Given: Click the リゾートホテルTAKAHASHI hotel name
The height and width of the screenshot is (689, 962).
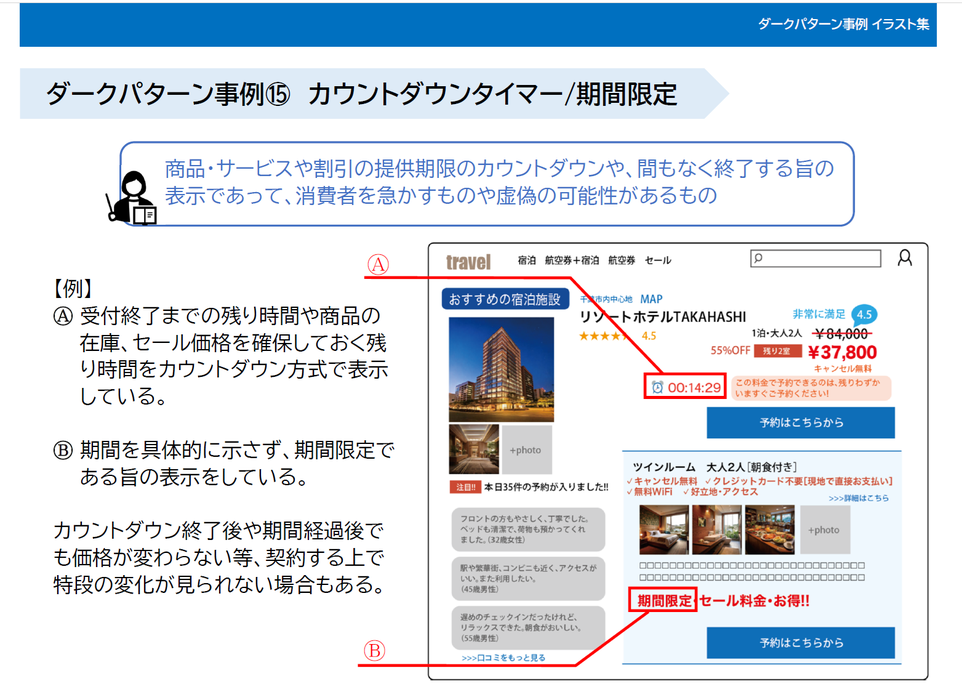Looking at the screenshot, I should pos(663,317).
